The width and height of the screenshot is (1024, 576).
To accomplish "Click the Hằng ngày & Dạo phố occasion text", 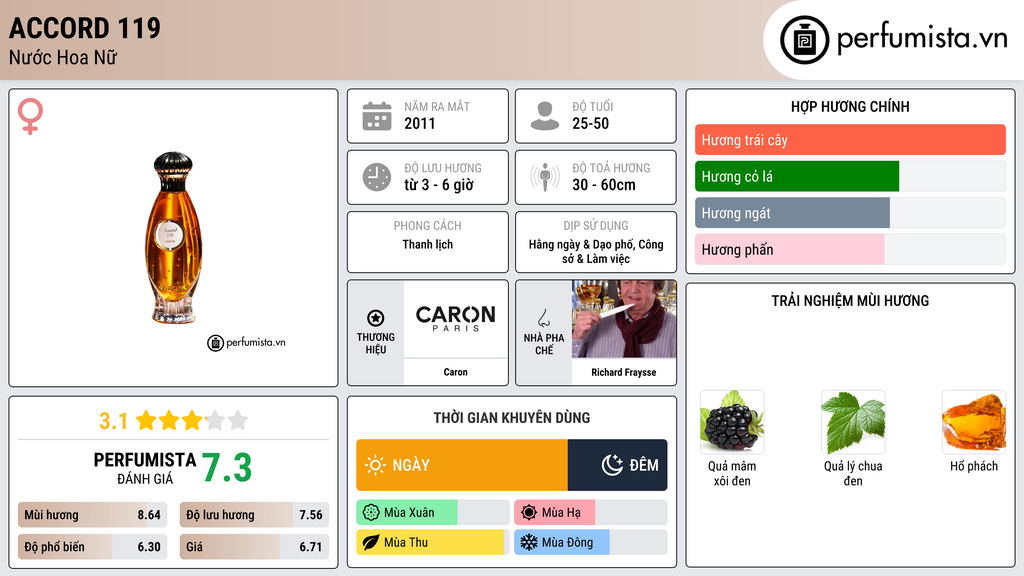I will [x=596, y=251].
